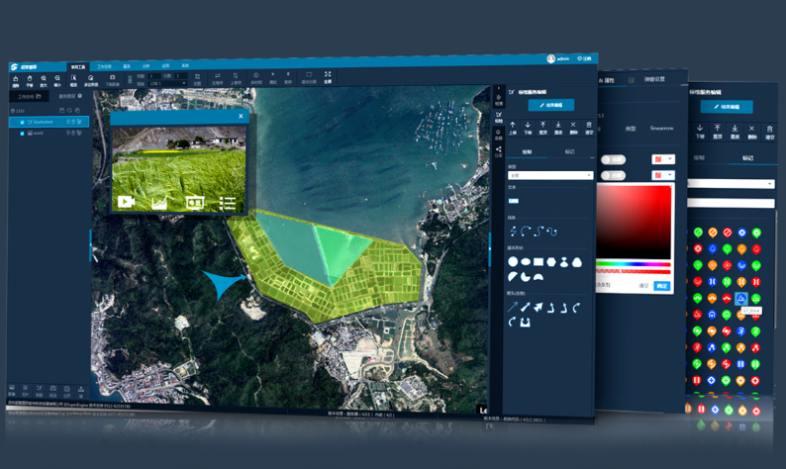Image resolution: width=786 pixels, height=469 pixels.
Task: Click logout link next to admin
Action: (584, 59)
